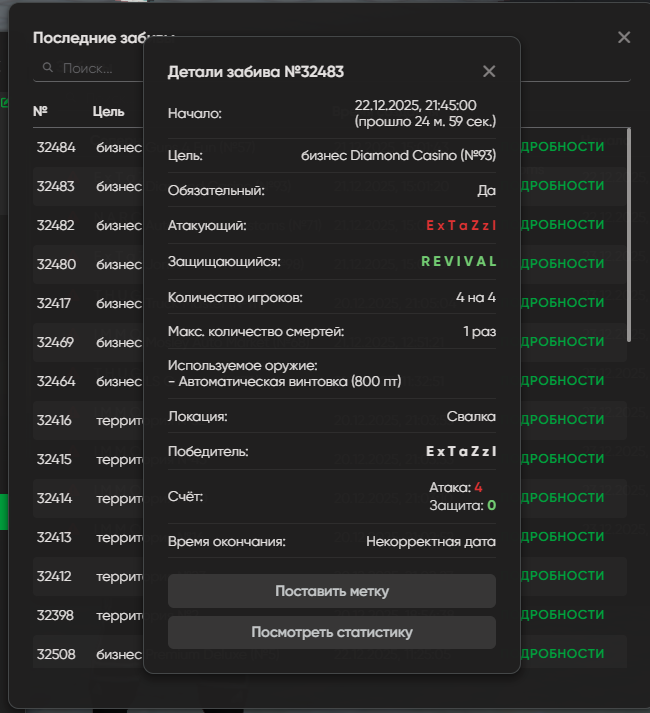
Task: Open Посмотреть статистику
Action: pyautogui.click(x=332, y=632)
